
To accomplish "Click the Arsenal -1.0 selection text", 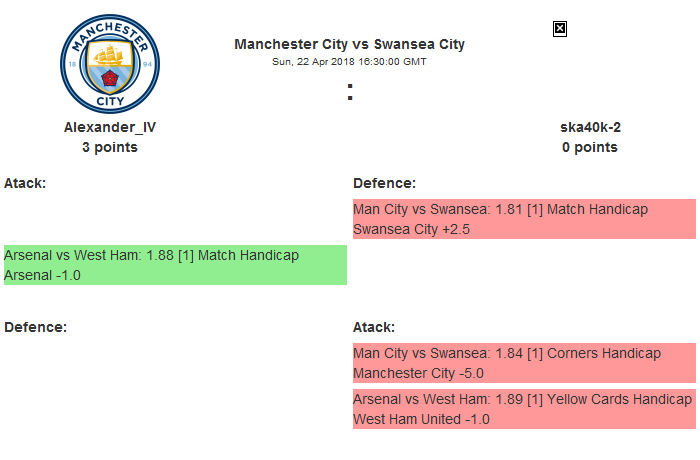I will click(42, 275).
